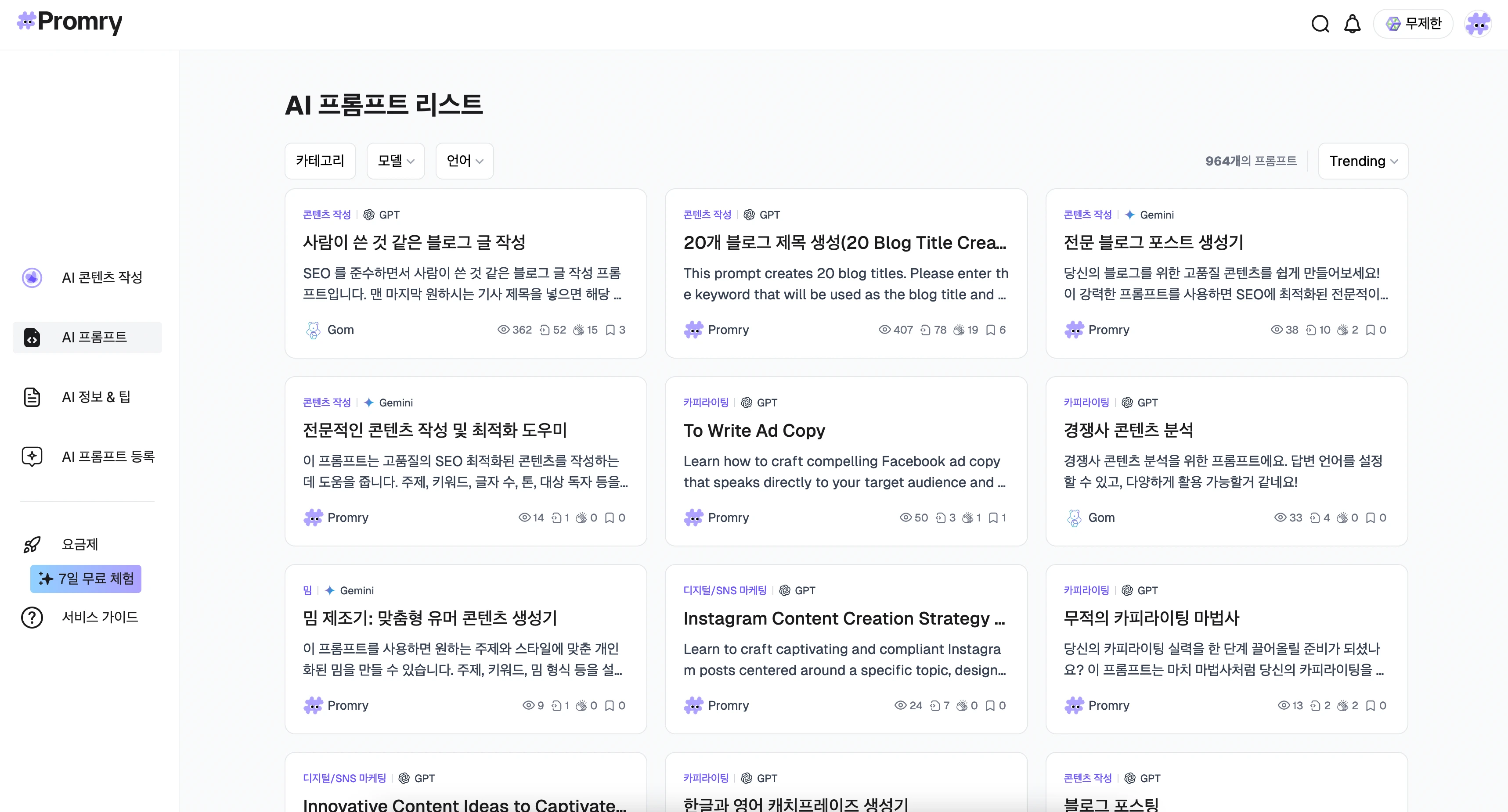Click AI 정보 & 팁 document icon
The height and width of the screenshot is (812, 1508).
[x=32, y=397]
